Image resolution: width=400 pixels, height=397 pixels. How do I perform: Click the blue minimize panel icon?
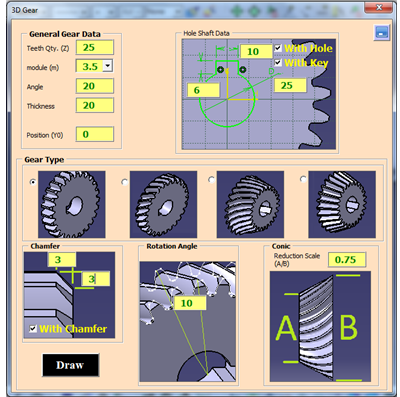point(382,33)
